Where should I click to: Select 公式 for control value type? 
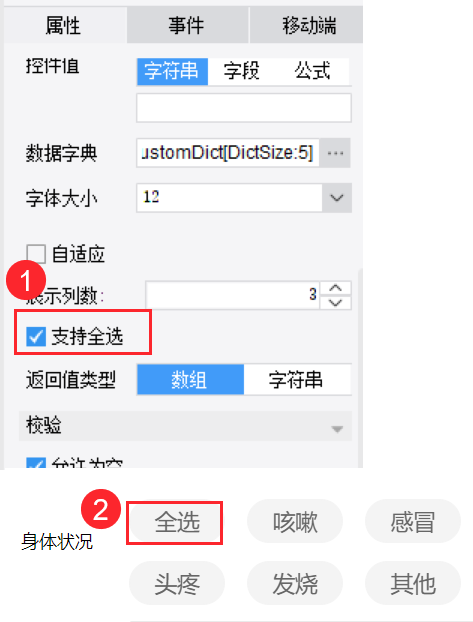pyautogui.click(x=312, y=72)
